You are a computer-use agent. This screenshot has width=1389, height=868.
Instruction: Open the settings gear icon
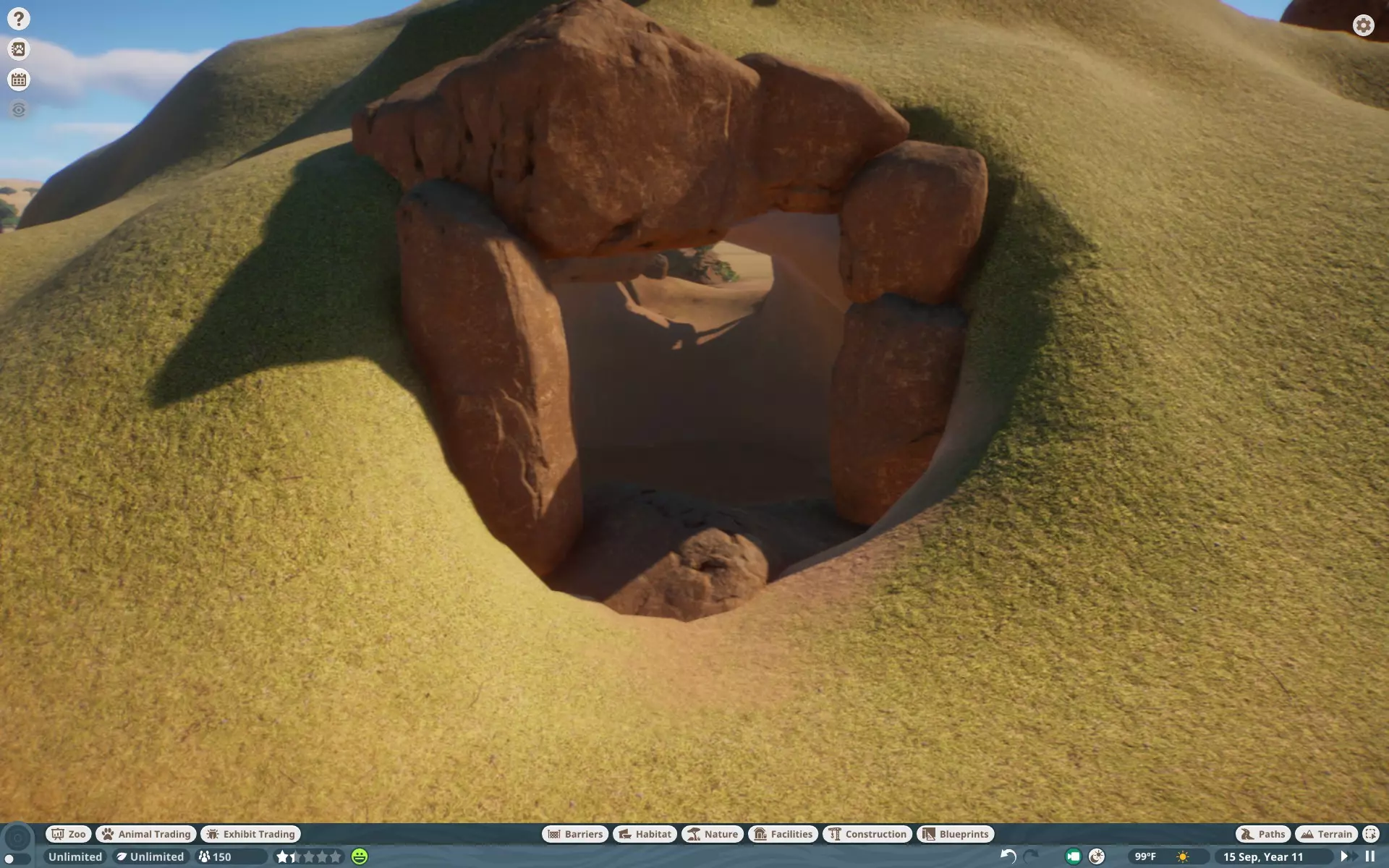(x=1363, y=26)
